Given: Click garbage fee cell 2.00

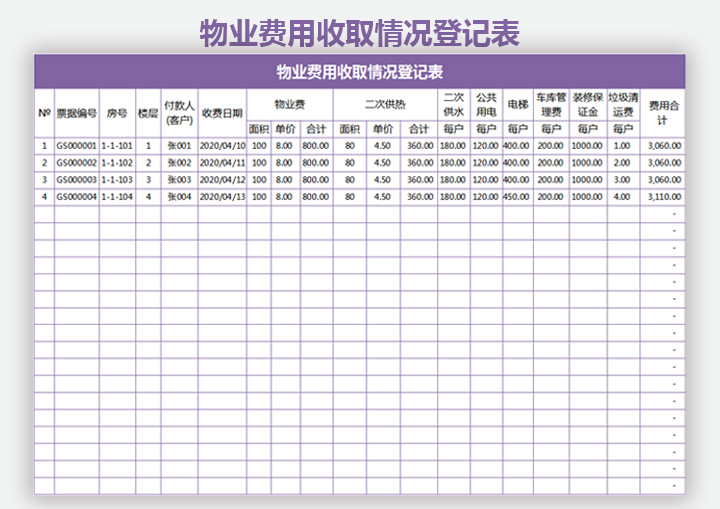Looking at the screenshot, I should click(x=622, y=163).
